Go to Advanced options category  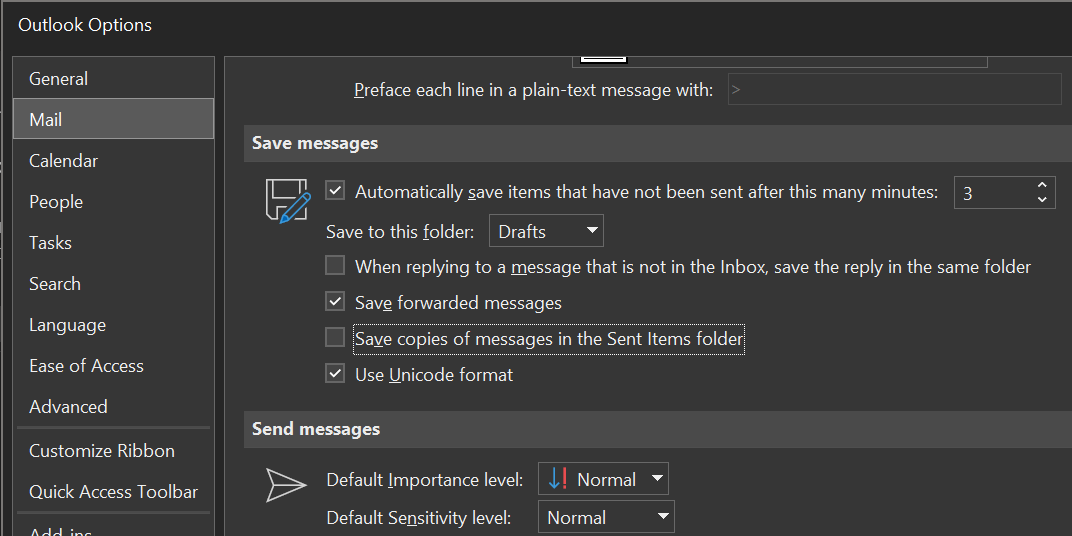[x=68, y=407]
